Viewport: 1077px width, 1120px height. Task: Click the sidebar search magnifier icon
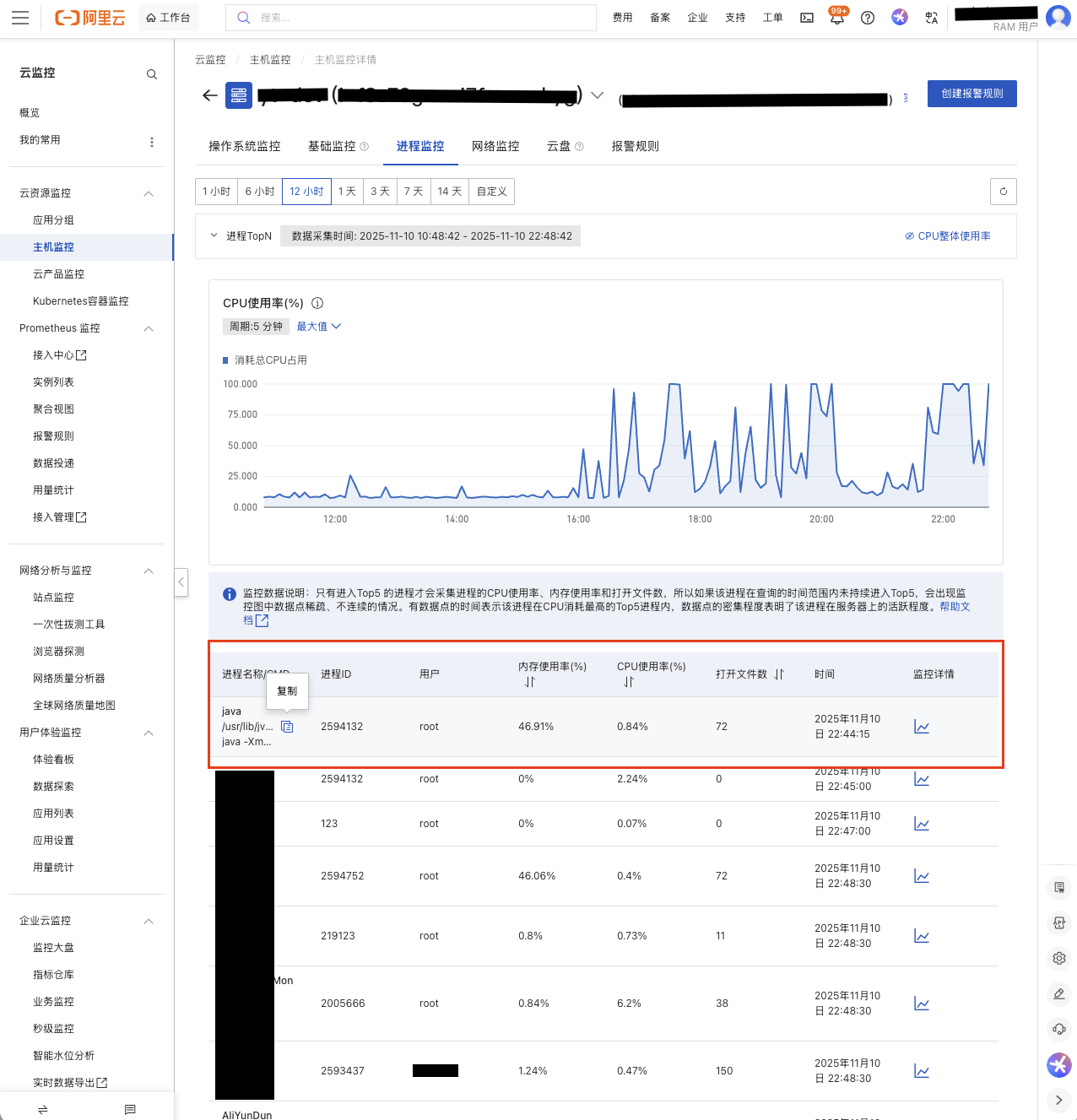152,74
